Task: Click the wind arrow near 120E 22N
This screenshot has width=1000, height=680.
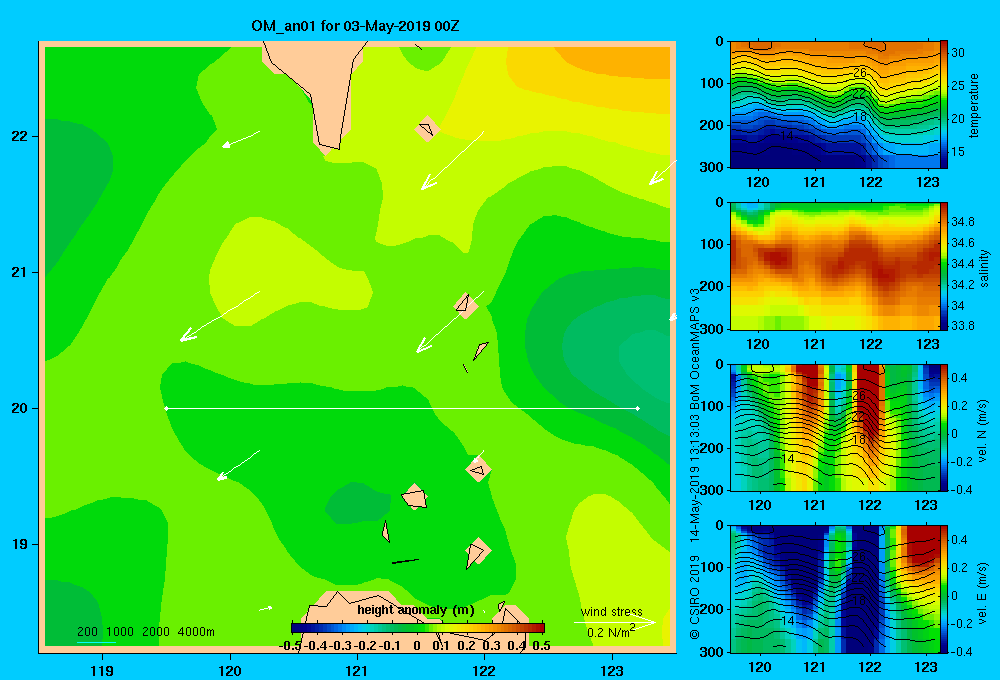Action: click(x=240, y=139)
